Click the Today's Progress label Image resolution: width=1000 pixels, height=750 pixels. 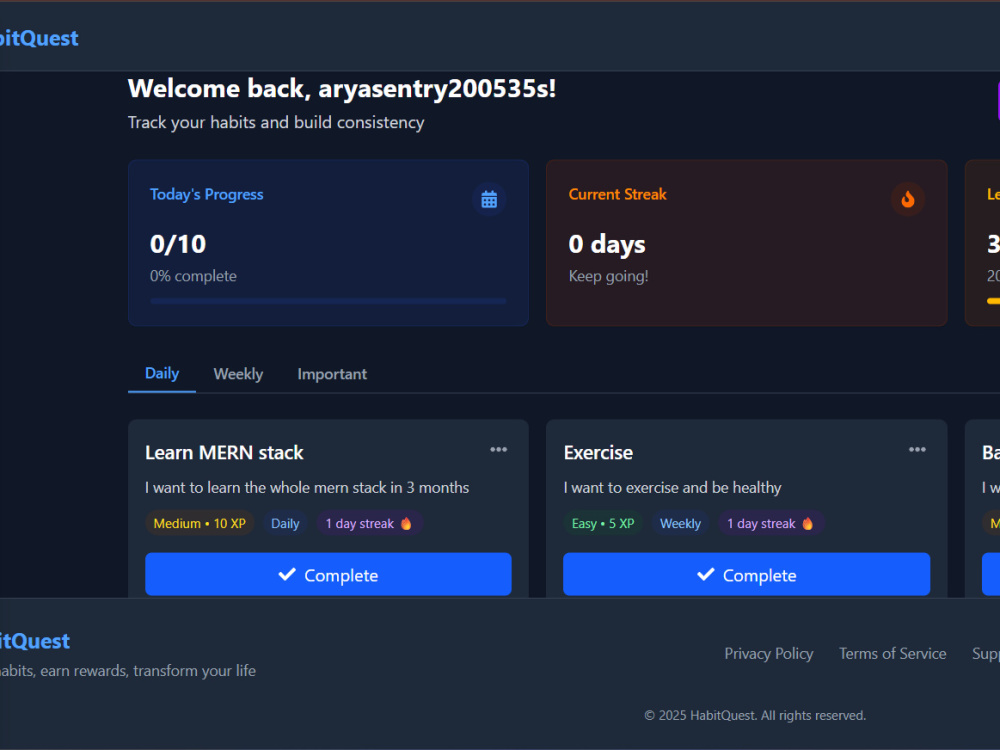207,195
